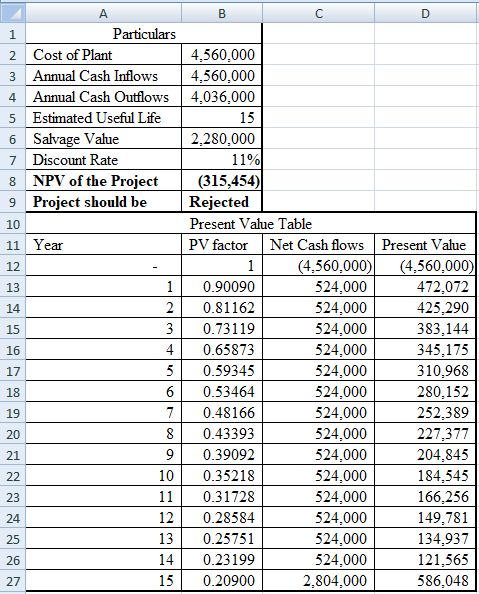This screenshot has width=479, height=594.
Task: Select the PV factor heading cell
Action: point(222,245)
